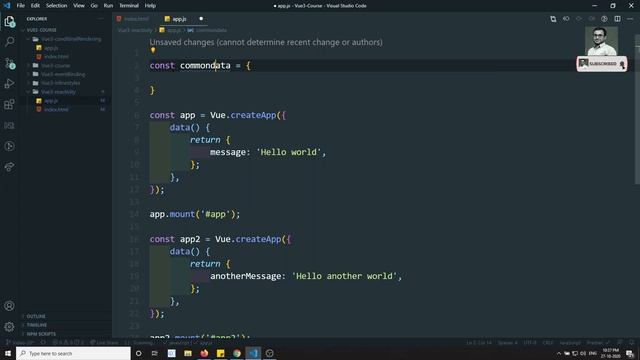Open Cortana circle on taskbar

pyautogui.click(x=138, y=353)
